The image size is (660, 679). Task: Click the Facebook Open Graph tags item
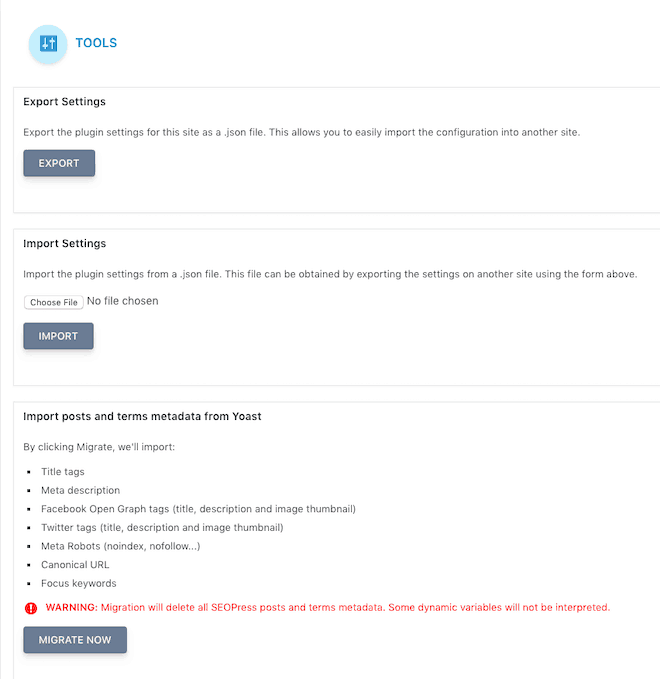198,509
